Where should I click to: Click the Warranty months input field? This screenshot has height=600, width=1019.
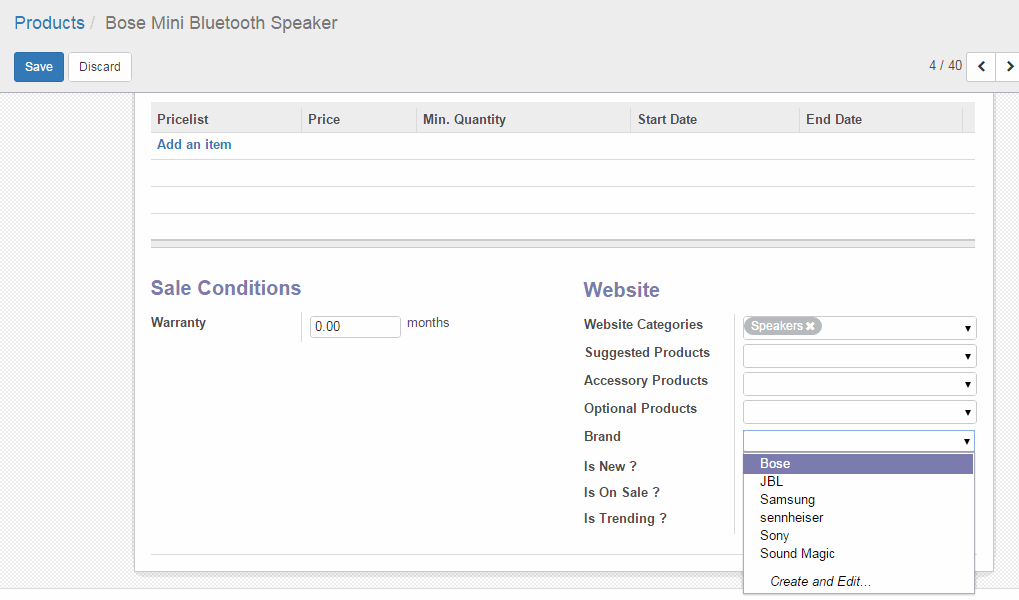pyautogui.click(x=355, y=326)
